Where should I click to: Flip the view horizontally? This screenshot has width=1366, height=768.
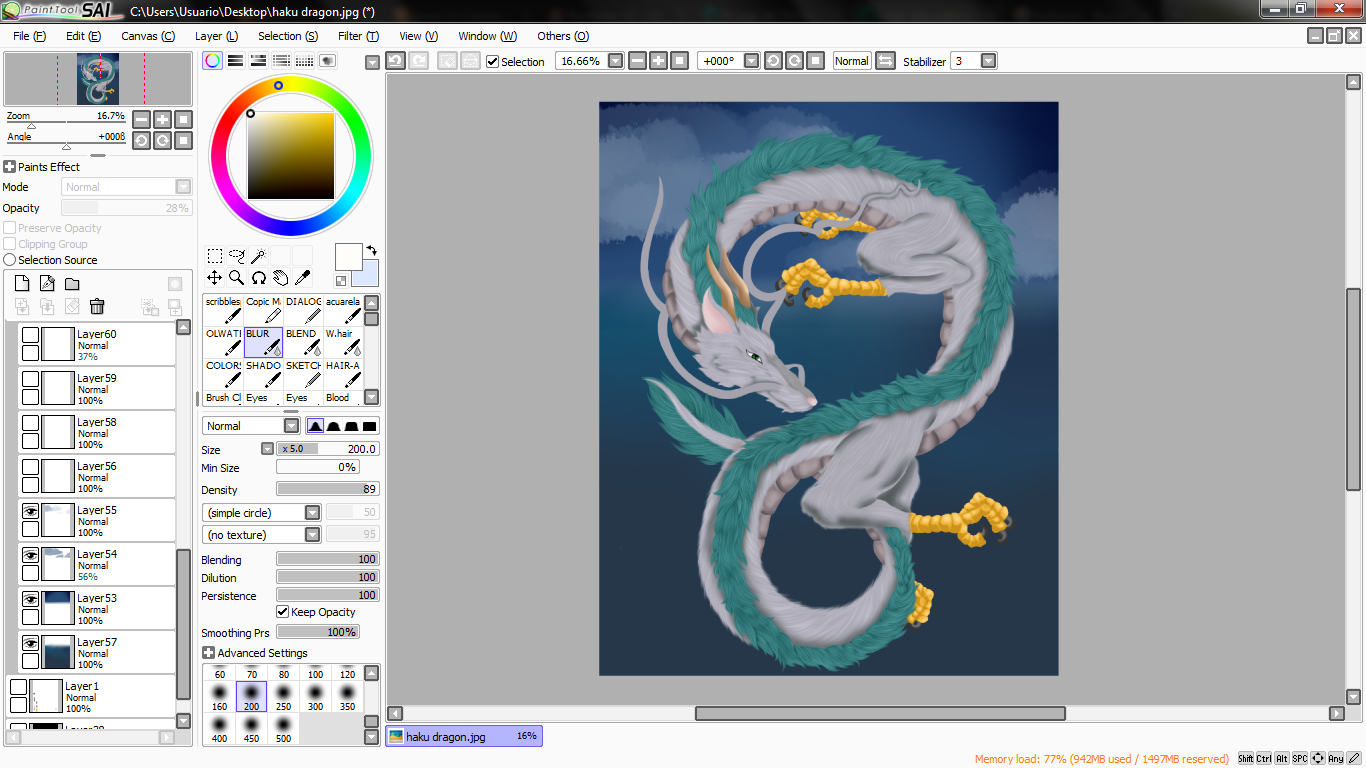click(x=885, y=61)
